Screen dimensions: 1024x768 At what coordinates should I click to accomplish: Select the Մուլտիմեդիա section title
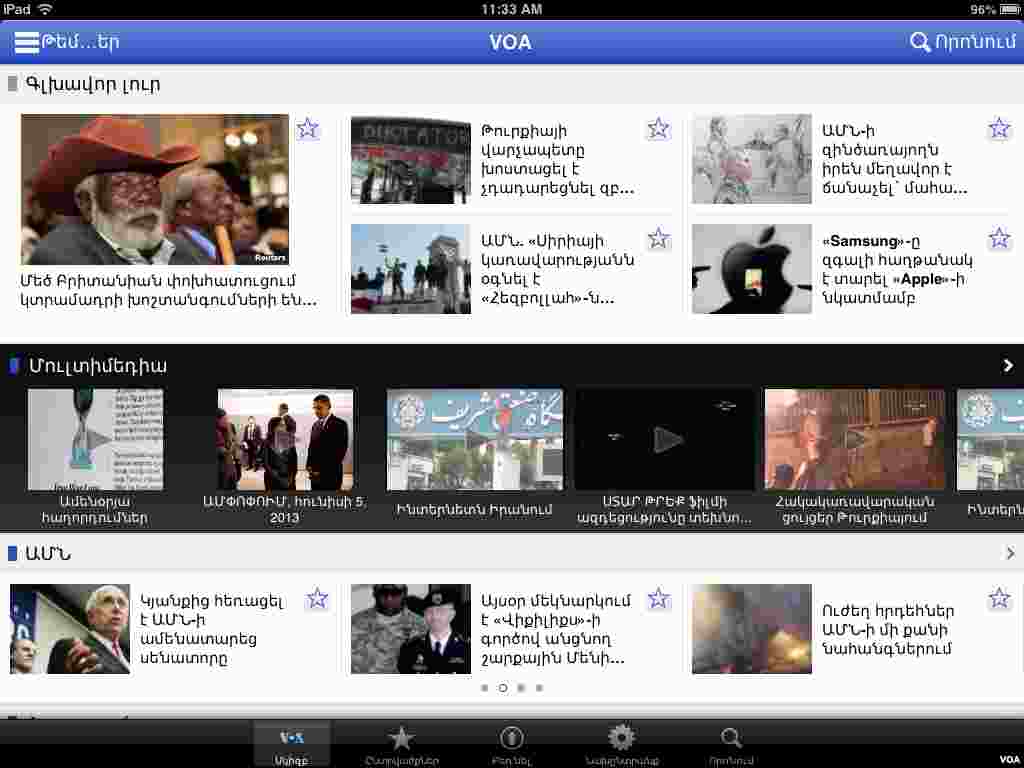pyautogui.click(x=97, y=366)
